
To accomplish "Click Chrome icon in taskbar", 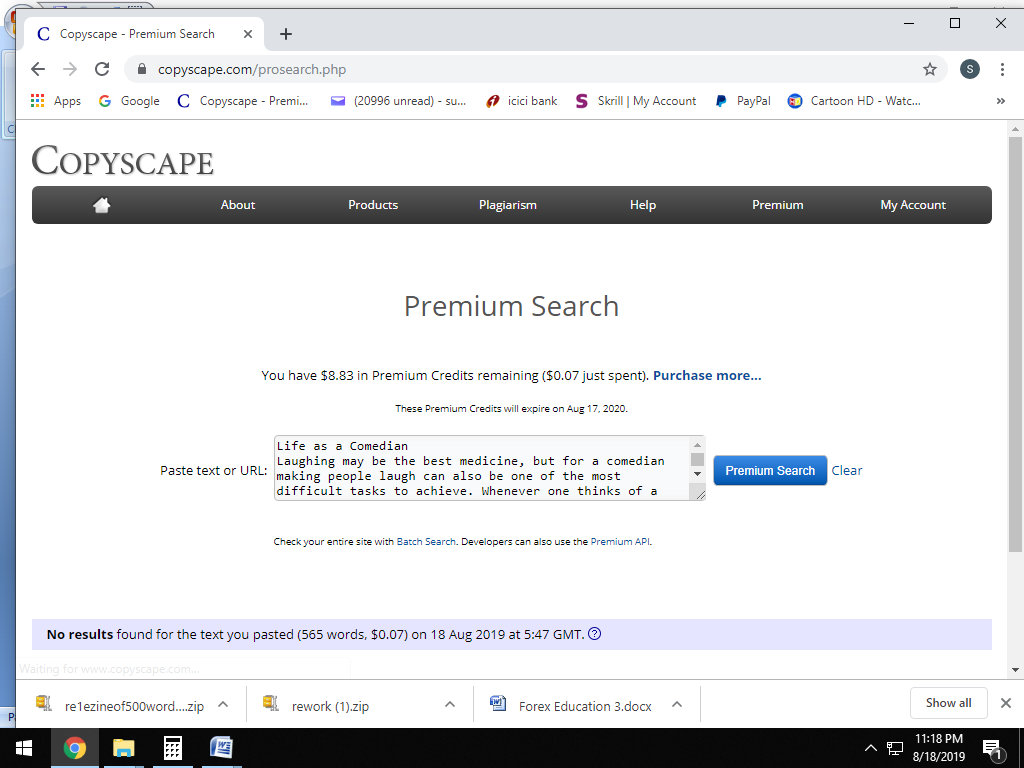I will coord(74,748).
